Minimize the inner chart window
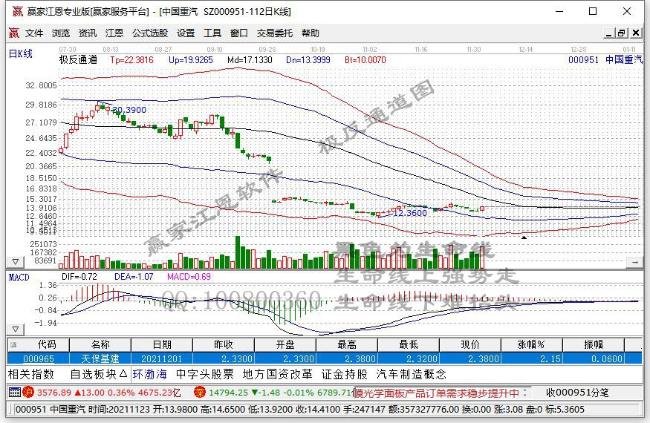This screenshot has height=423, width=650. [609, 33]
